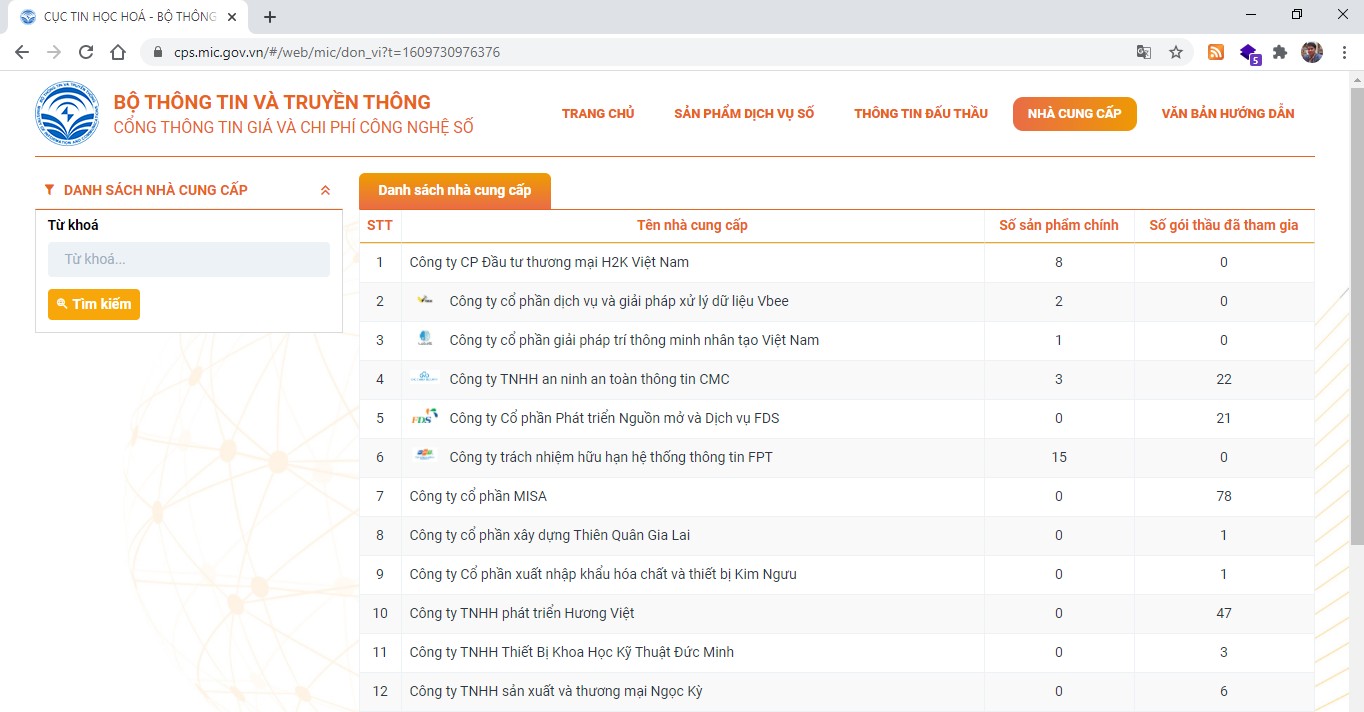The width and height of the screenshot is (1364, 712).
Task: Open Công ty sản xuất và thương mại Ngọc Kỳ
Action: tap(556, 691)
